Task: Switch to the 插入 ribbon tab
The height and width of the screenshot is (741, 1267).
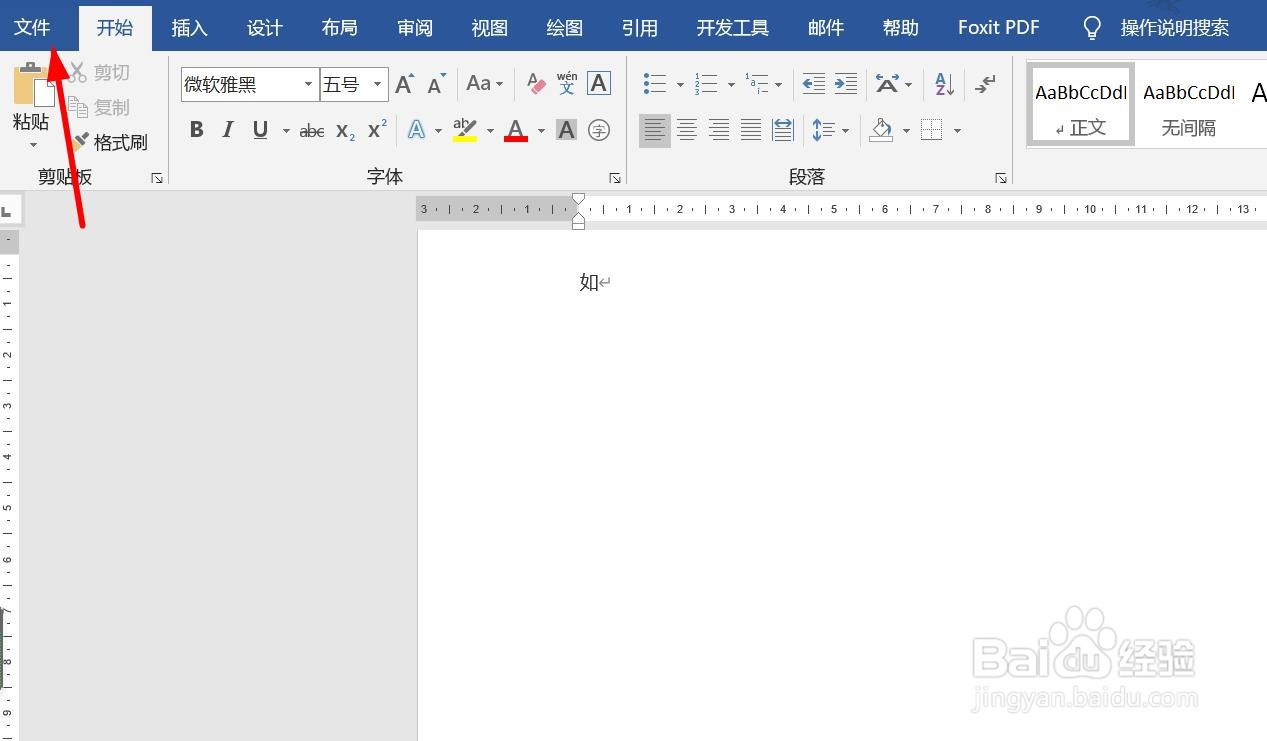Action: tap(189, 27)
